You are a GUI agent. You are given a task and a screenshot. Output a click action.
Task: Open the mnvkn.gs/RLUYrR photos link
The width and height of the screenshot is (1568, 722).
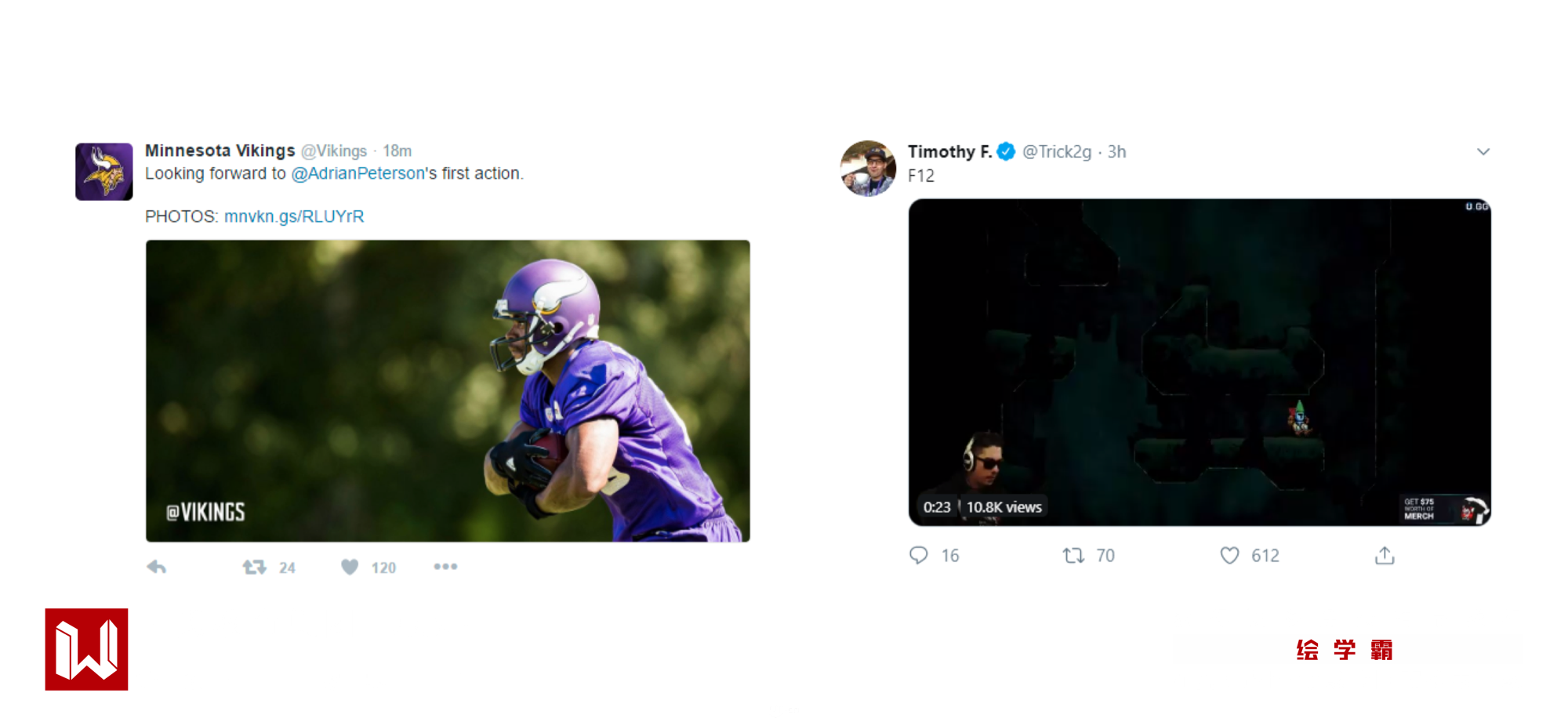point(294,216)
